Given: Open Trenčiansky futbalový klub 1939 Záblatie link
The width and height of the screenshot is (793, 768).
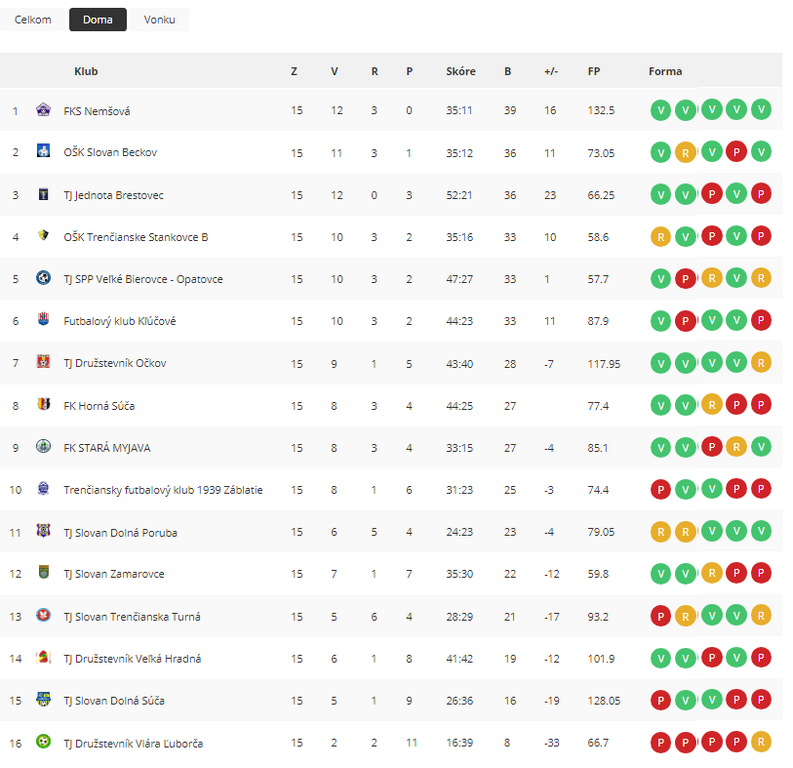Looking at the screenshot, I should (x=163, y=490).
